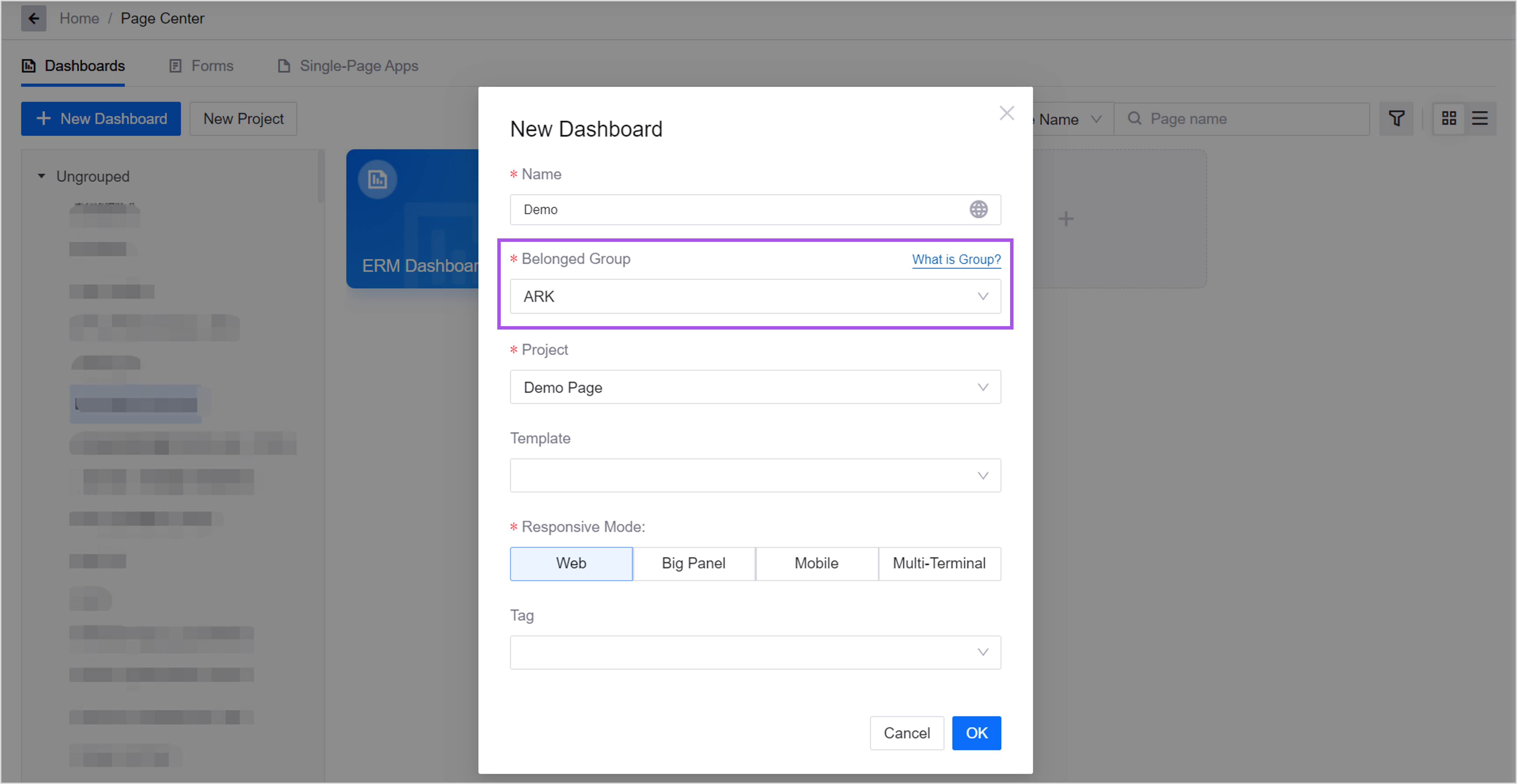The height and width of the screenshot is (784, 1517).
Task: Switch to the Forms tab
Action: pos(202,66)
